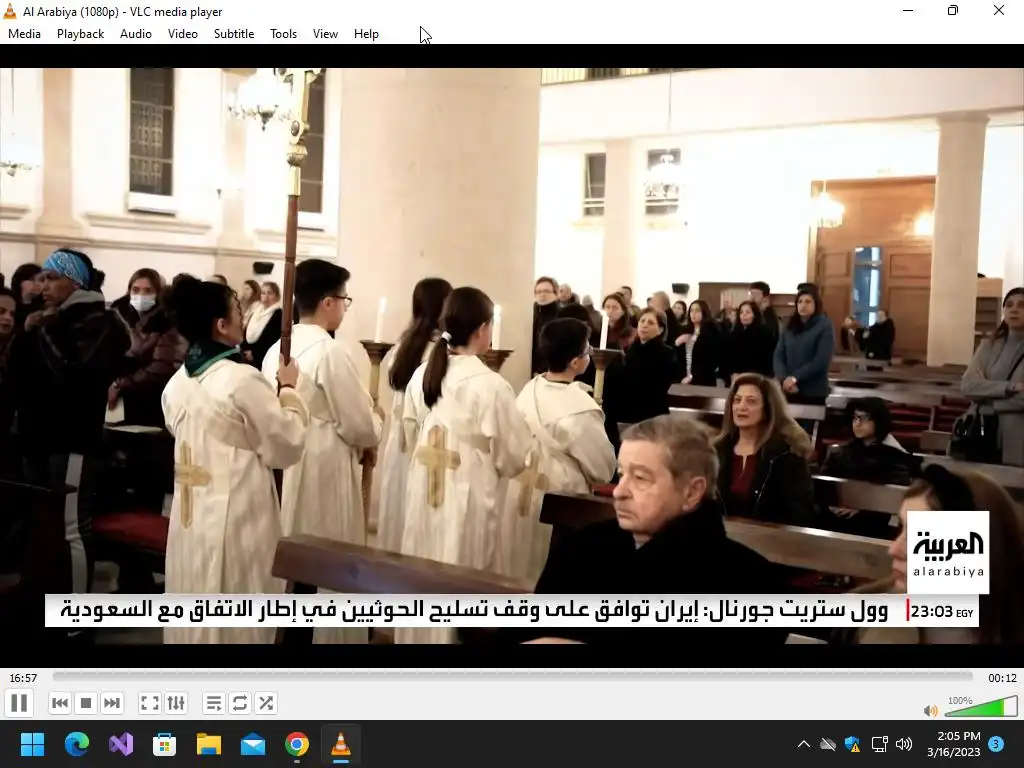The image size is (1024, 768).
Task: Toggle remaining time display 00:12
Action: pyautogui.click(x=1002, y=678)
